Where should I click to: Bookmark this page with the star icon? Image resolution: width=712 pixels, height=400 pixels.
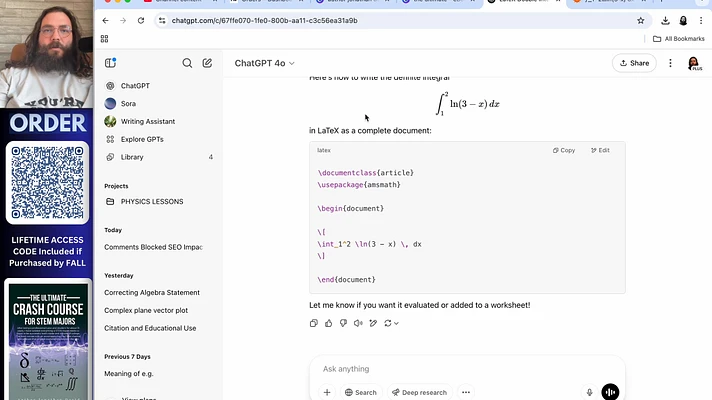640,20
